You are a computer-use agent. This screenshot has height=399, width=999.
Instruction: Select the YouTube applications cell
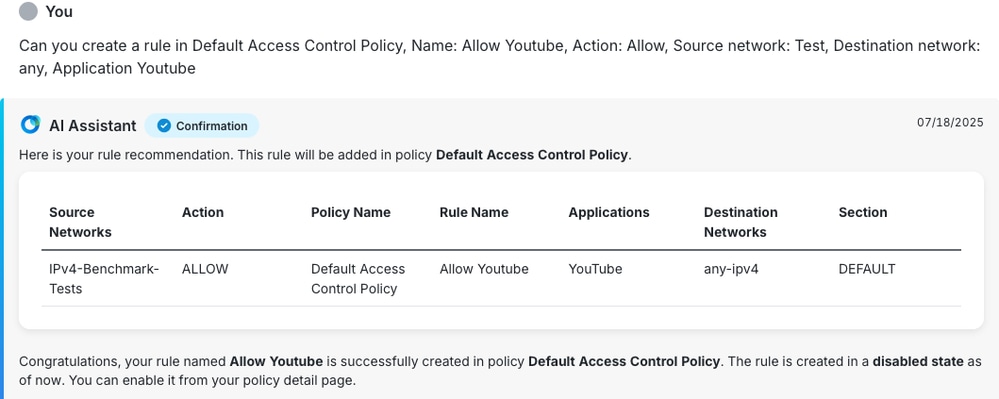pyautogui.click(x=595, y=269)
